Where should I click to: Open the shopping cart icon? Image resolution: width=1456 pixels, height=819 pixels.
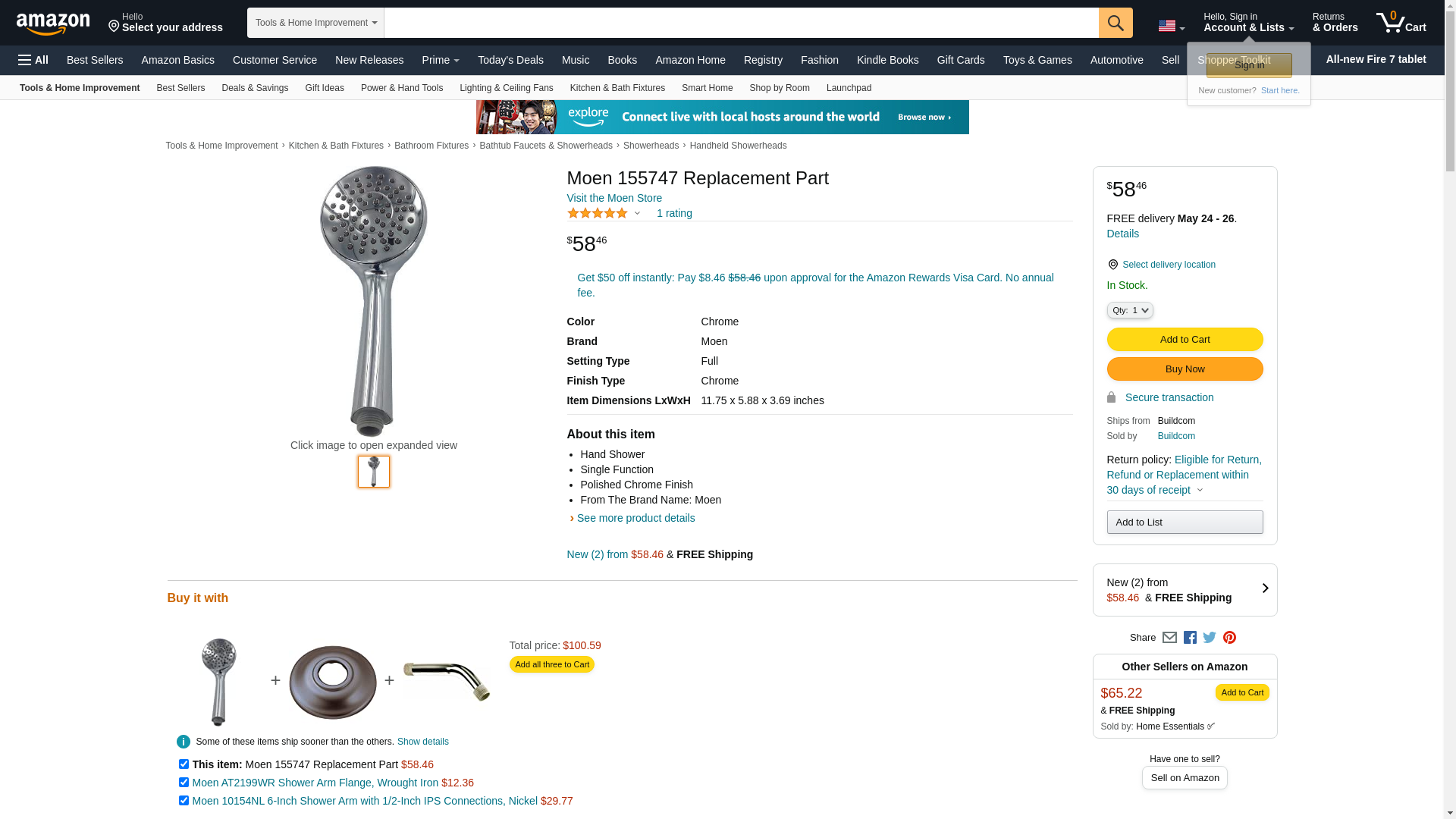pos(1401,23)
